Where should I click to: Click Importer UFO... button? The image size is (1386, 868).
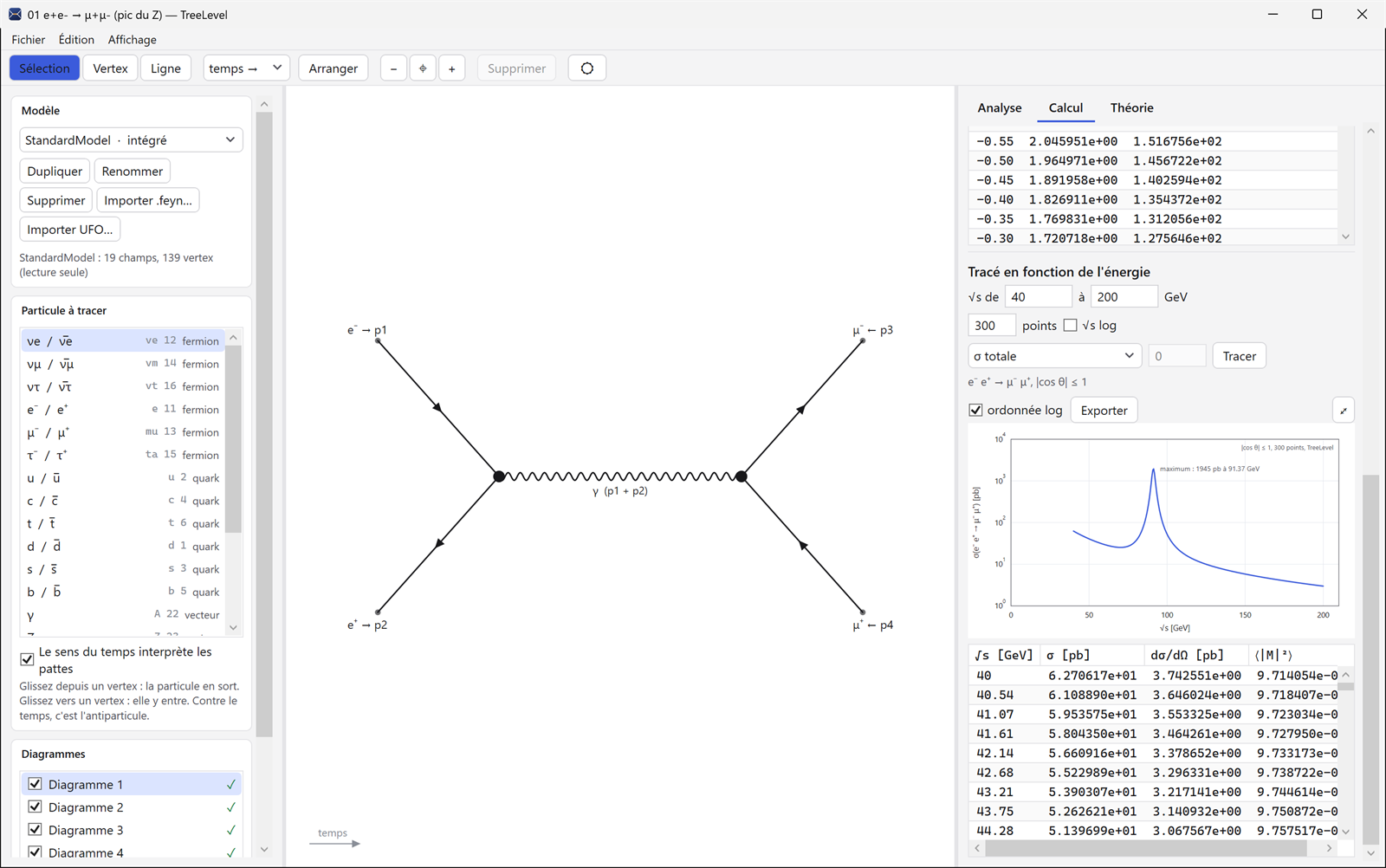point(70,230)
